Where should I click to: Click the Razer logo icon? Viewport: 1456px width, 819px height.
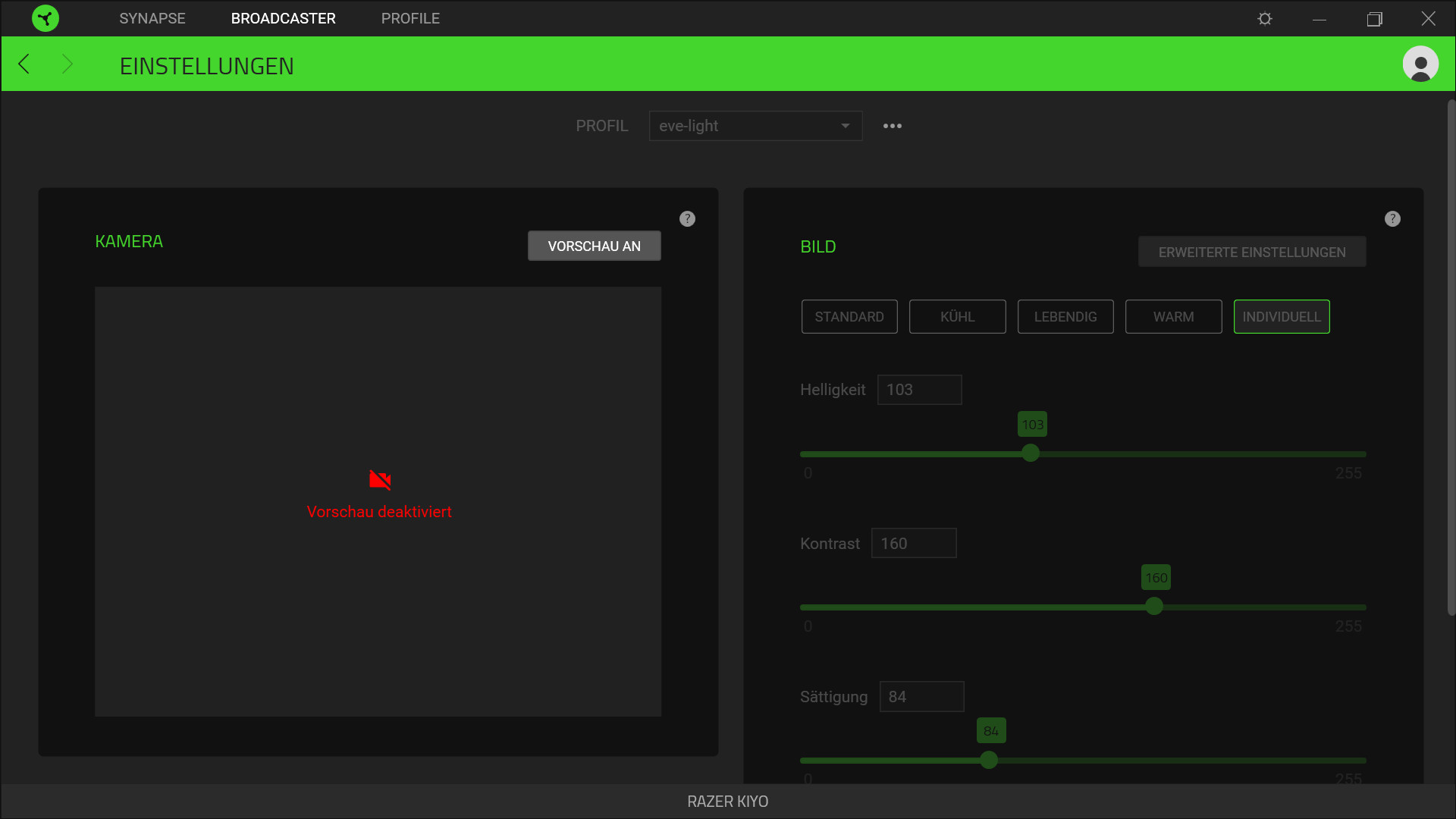tap(45, 18)
